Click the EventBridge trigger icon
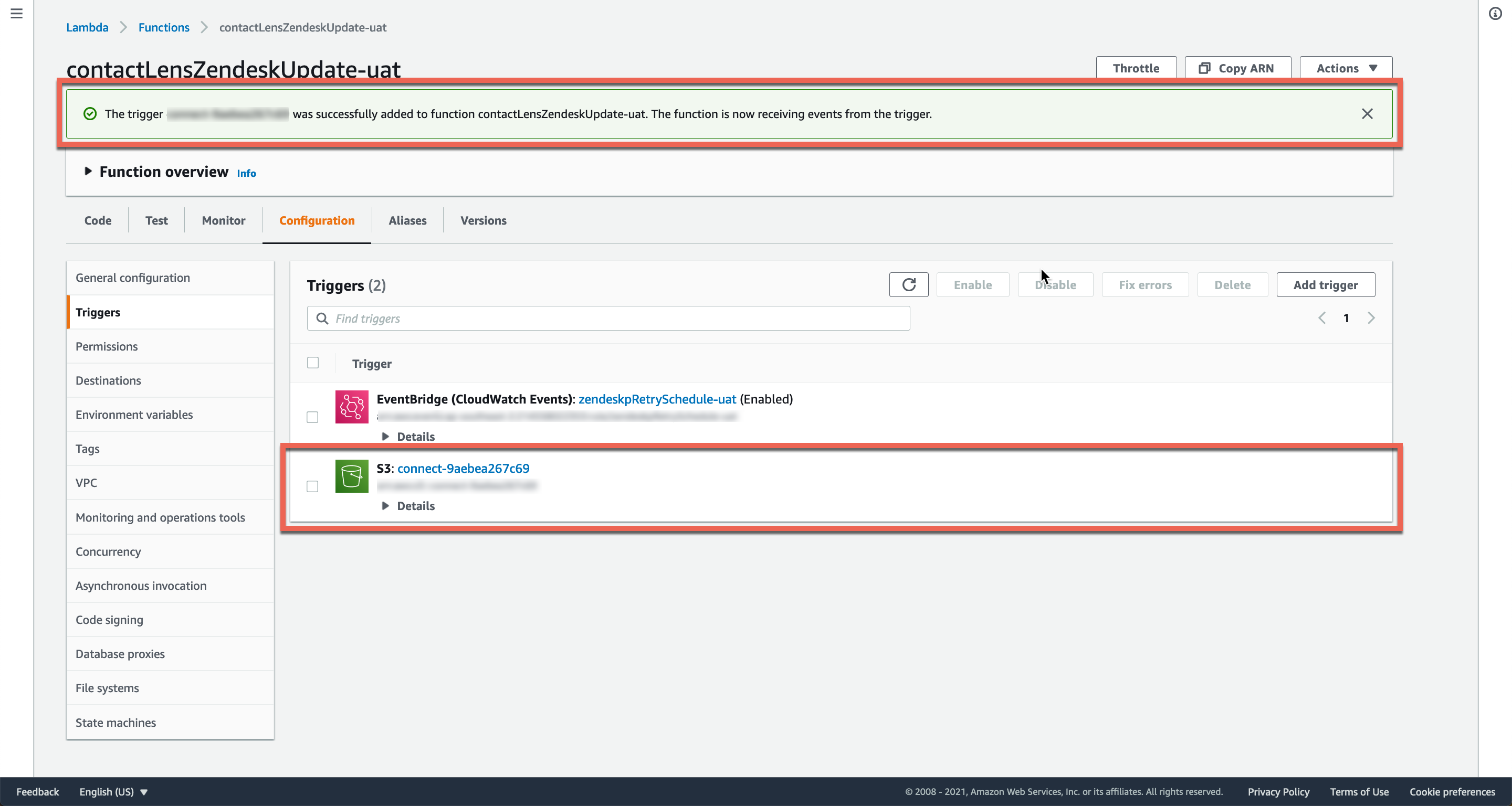 352,407
